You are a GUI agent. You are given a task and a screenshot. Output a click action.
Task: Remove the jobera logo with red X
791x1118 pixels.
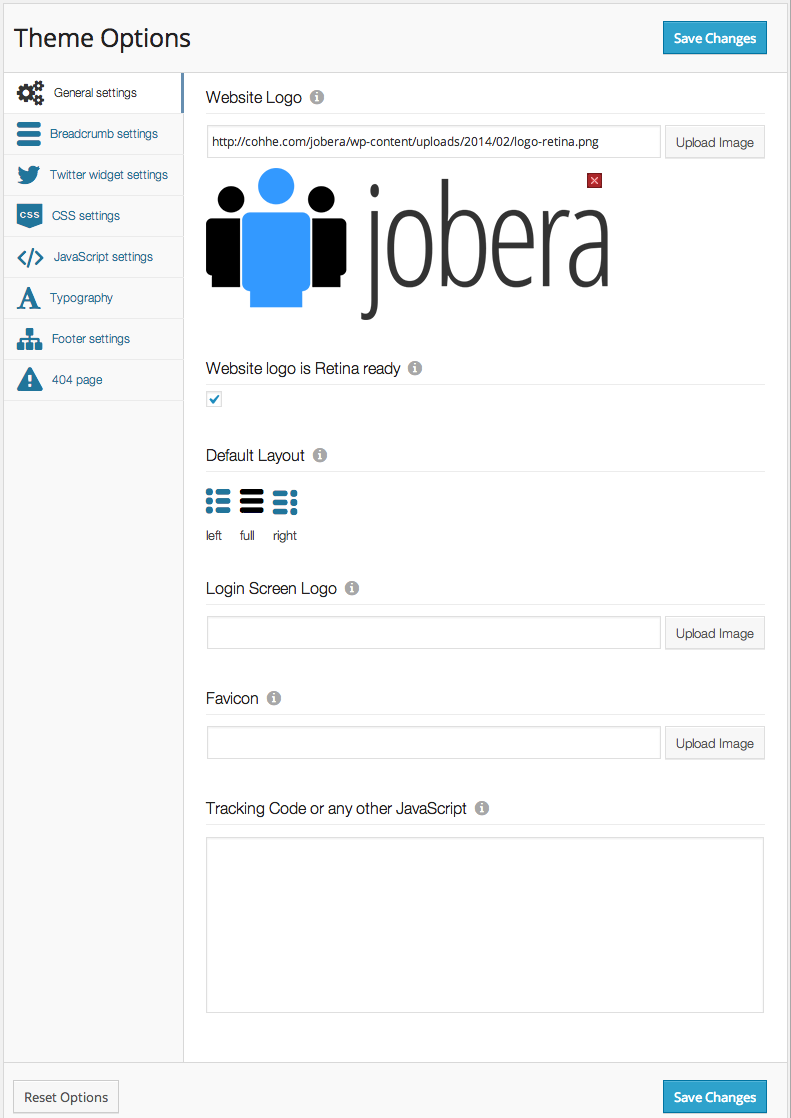tap(594, 180)
